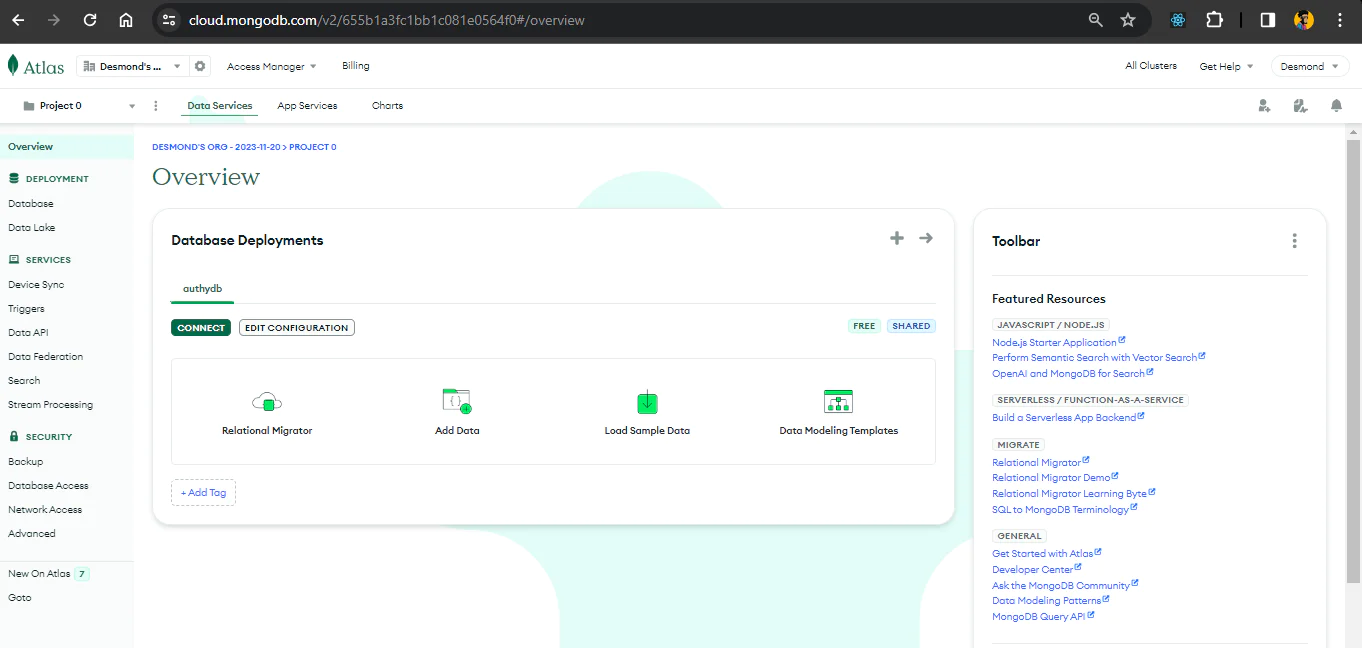Open the Toolbar panel options dots
The height and width of the screenshot is (648, 1362).
[x=1295, y=241]
